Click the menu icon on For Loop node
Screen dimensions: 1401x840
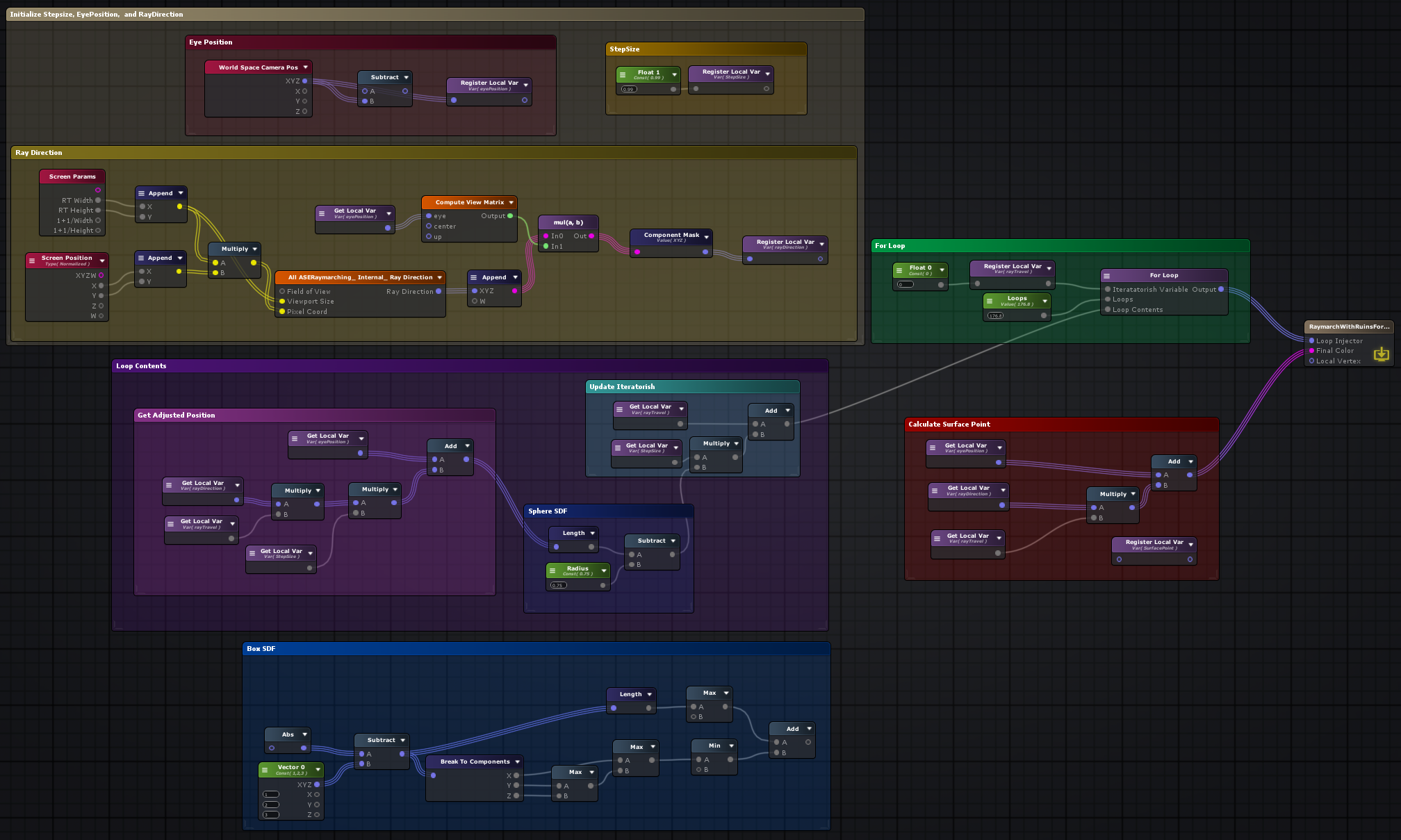pyautogui.click(x=1106, y=276)
